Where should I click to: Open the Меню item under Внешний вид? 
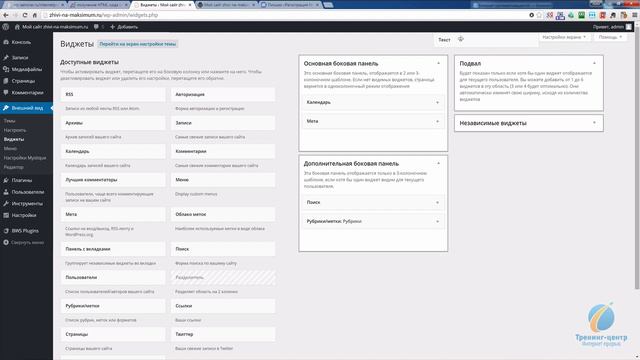[x=10, y=149]
